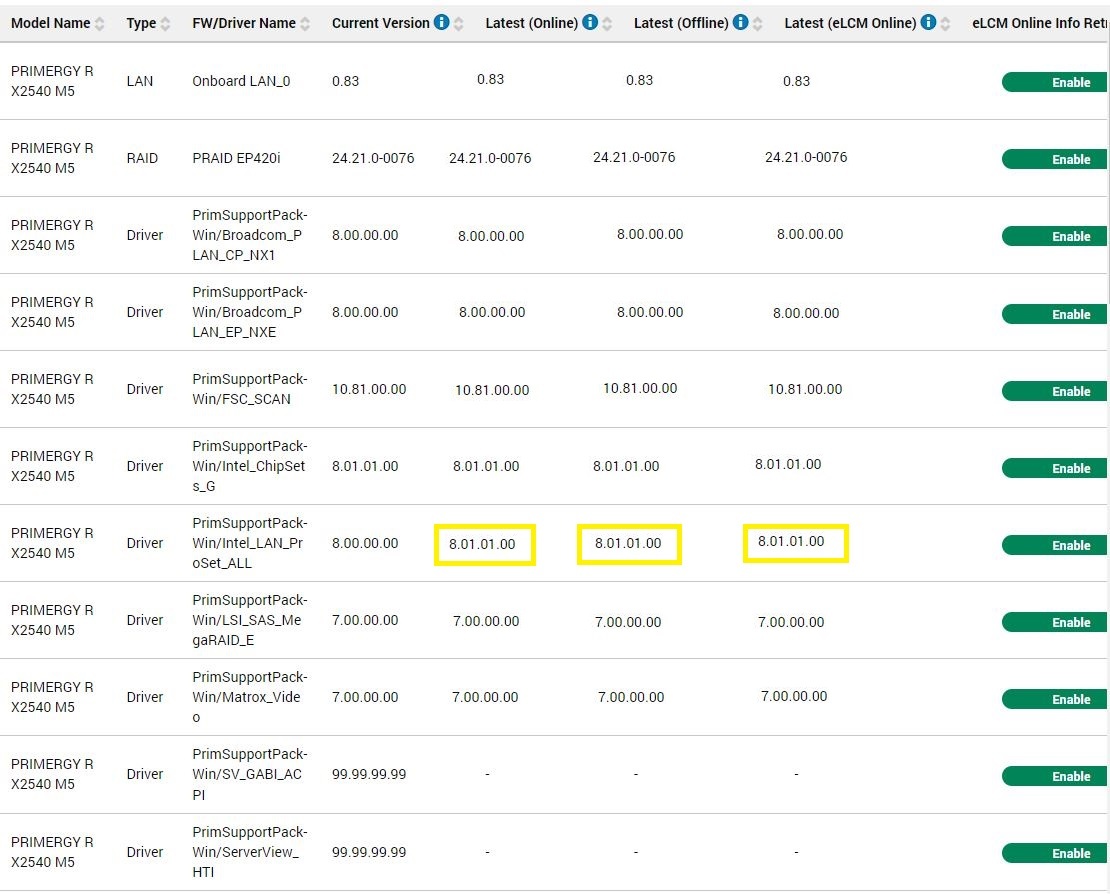The height and width of the screenshot is (894, 1110).
Task: Select PrimSupportPack-Win/SV_GABI_ACPI name cell
Action: 250,774
